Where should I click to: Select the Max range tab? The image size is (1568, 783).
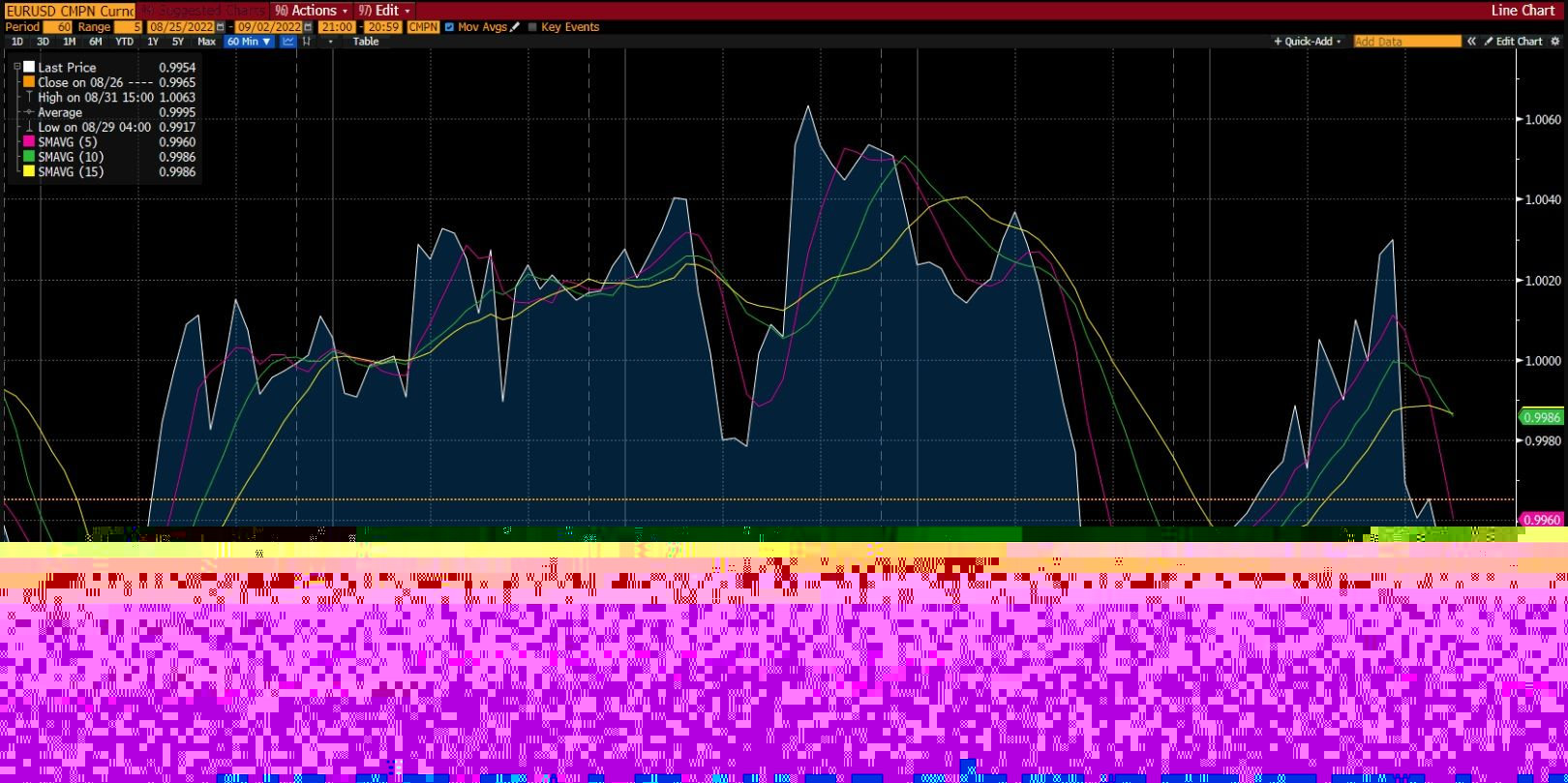click(206, 42)
